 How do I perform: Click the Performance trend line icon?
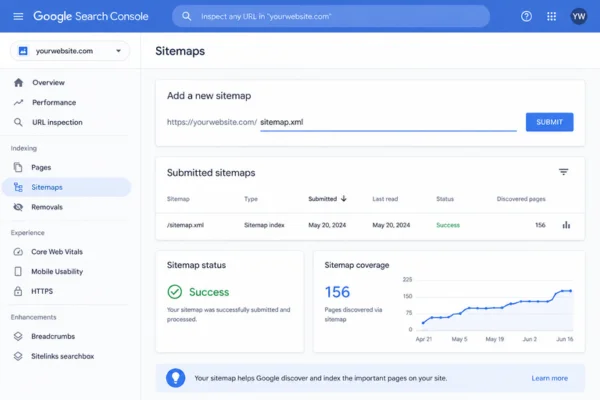(18, 102)
